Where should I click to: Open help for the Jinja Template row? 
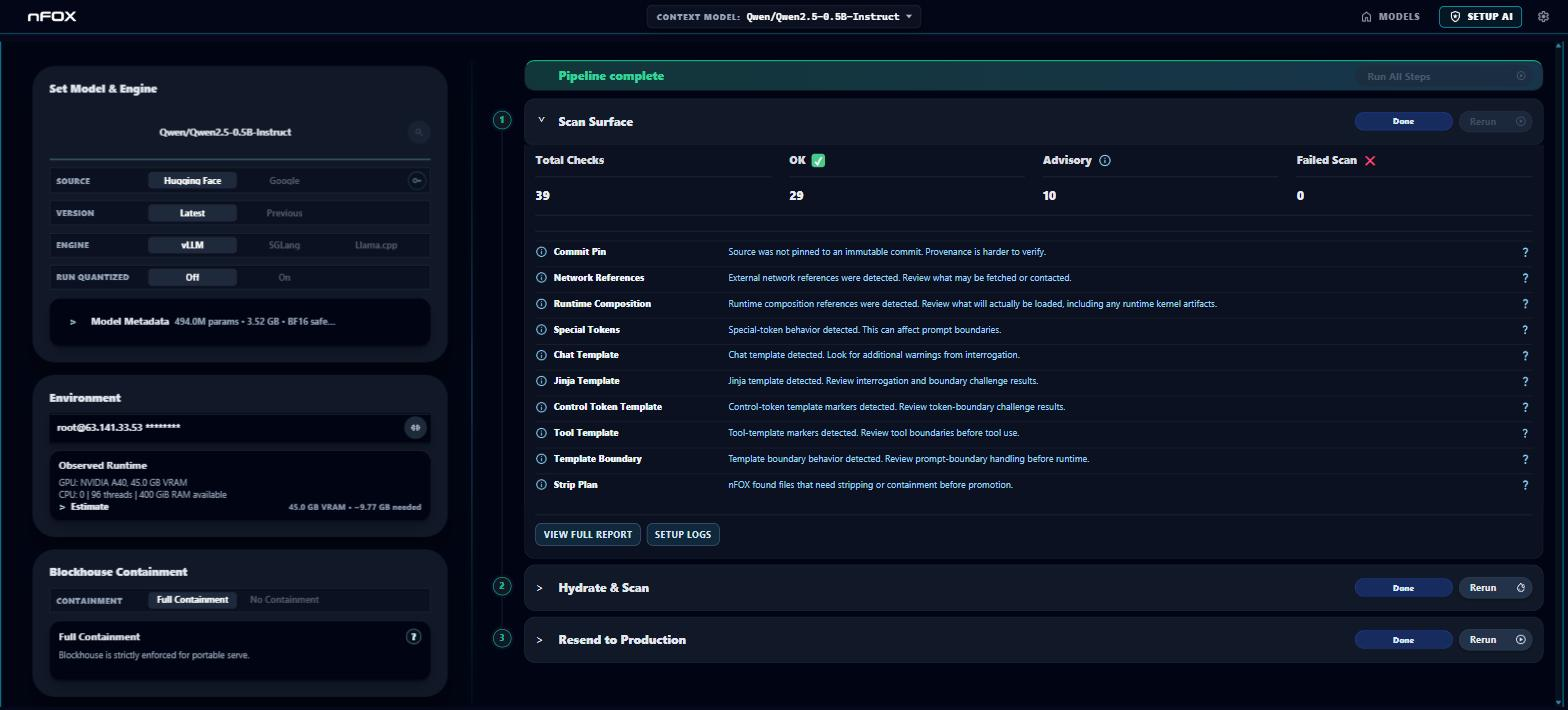tap(1525, 382)
